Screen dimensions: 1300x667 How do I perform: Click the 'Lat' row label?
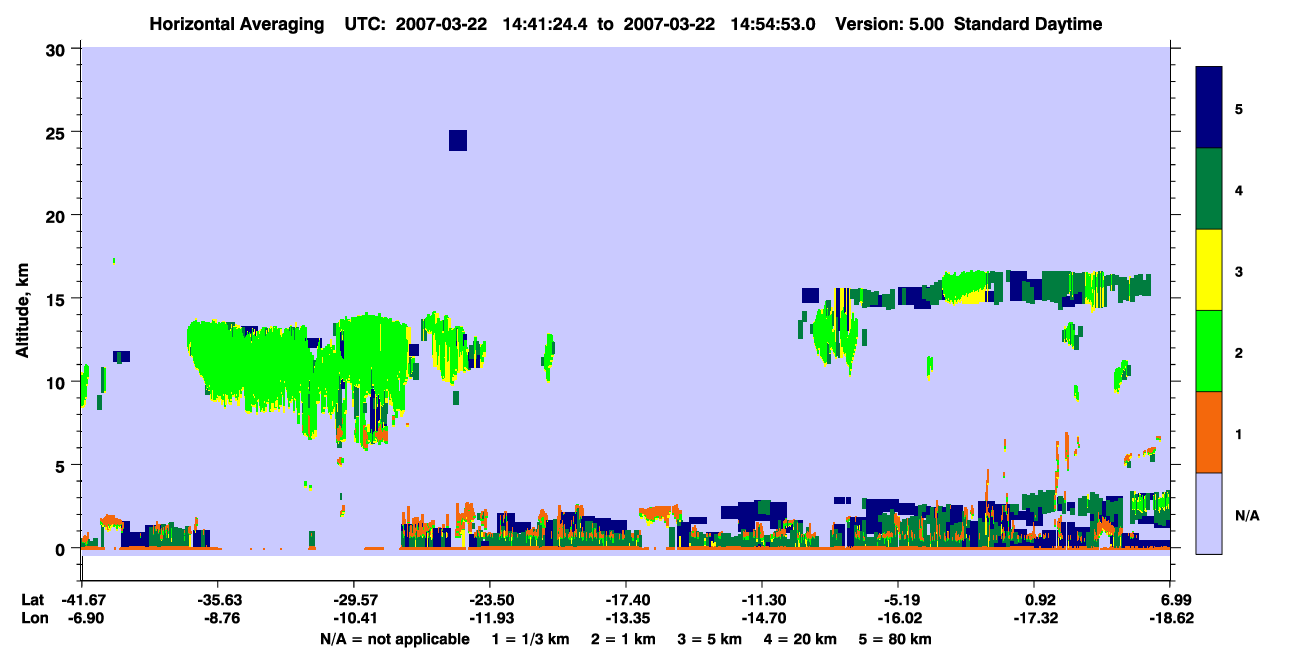coord(33,600)
